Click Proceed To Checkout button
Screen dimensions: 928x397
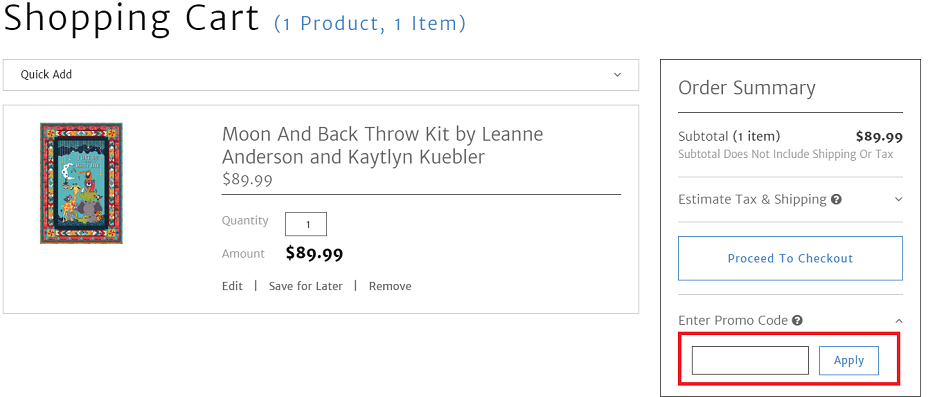click(790, 259)
